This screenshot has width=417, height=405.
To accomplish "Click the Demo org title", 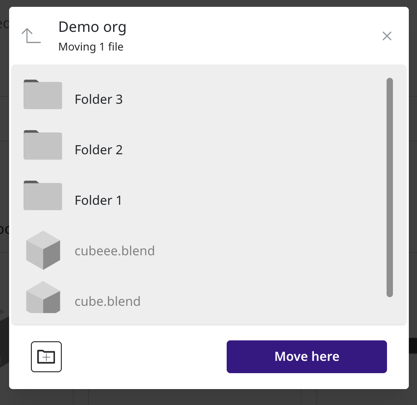I will click(x=92, y=27).
